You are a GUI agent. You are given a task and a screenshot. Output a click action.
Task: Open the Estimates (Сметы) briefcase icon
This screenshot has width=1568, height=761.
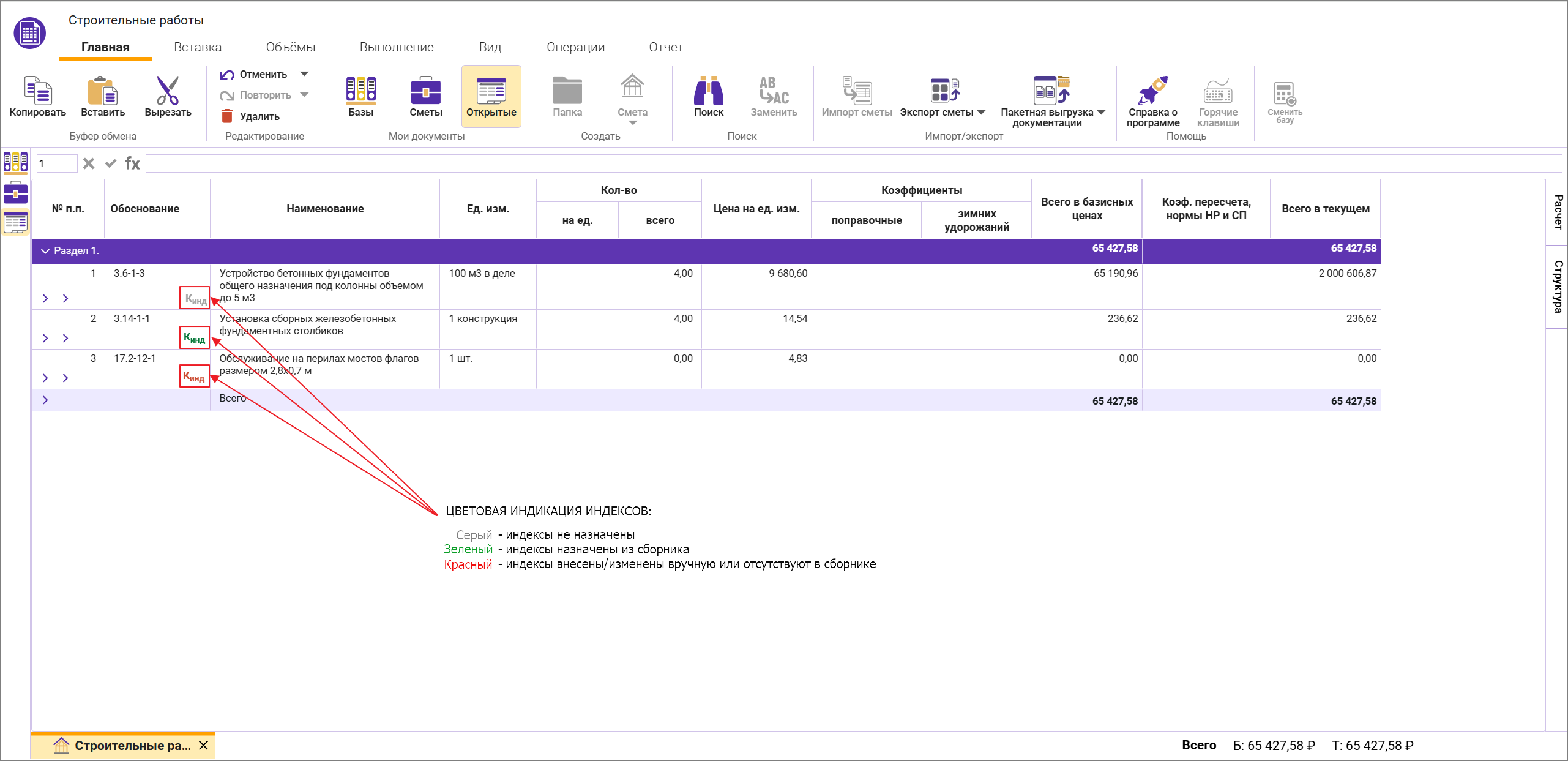[425, 91]
